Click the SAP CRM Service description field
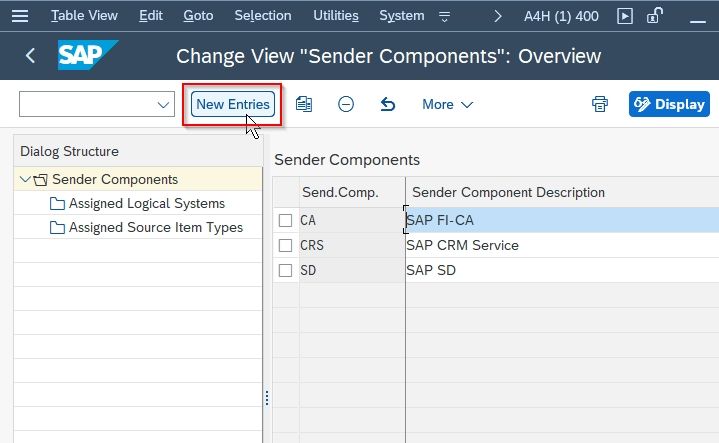 click(x=562, y=245)
